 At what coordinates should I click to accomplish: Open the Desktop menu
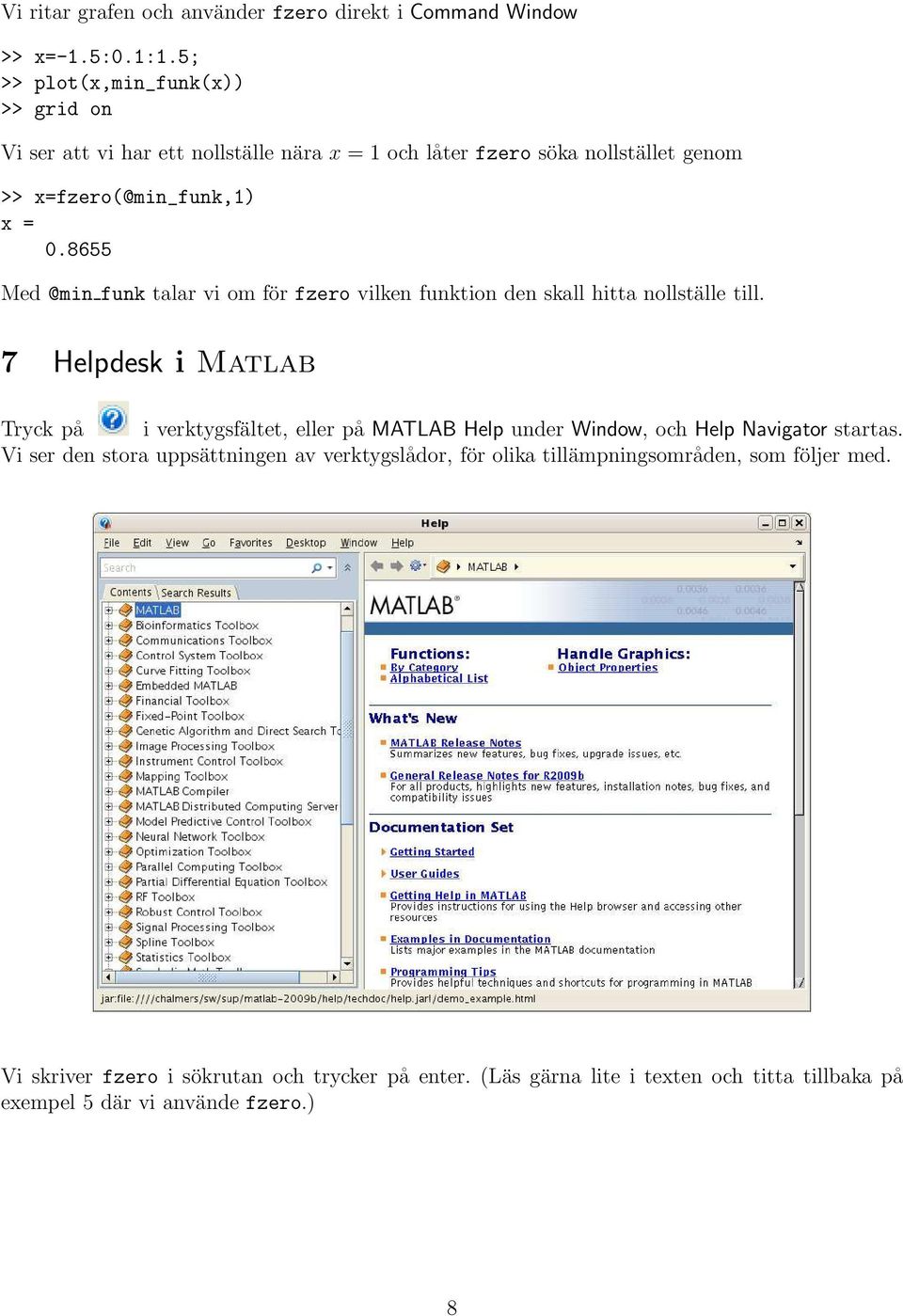click(306, 543)
